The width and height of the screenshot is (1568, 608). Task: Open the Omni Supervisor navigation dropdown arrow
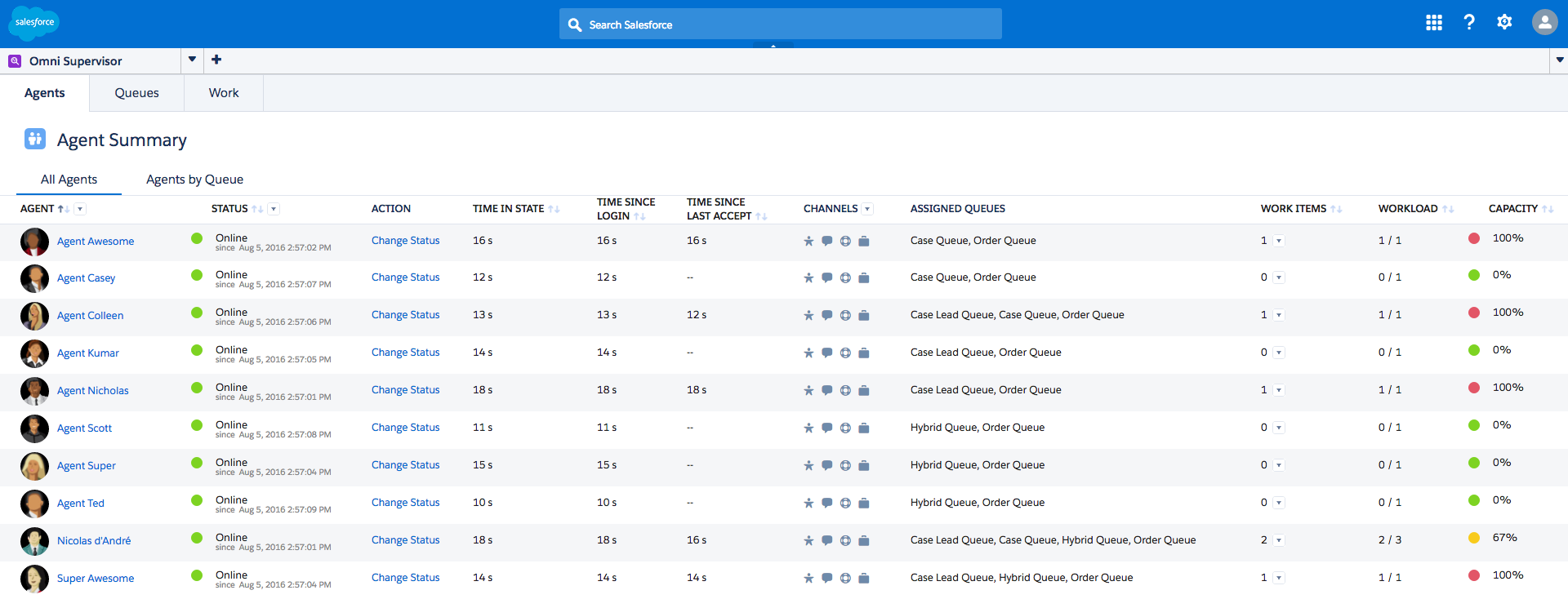click(192, 60)
